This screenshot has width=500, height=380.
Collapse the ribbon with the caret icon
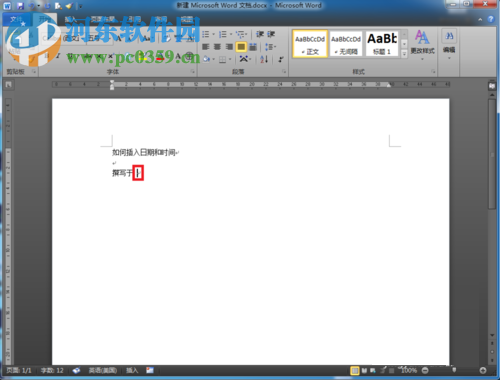[480, 19]
